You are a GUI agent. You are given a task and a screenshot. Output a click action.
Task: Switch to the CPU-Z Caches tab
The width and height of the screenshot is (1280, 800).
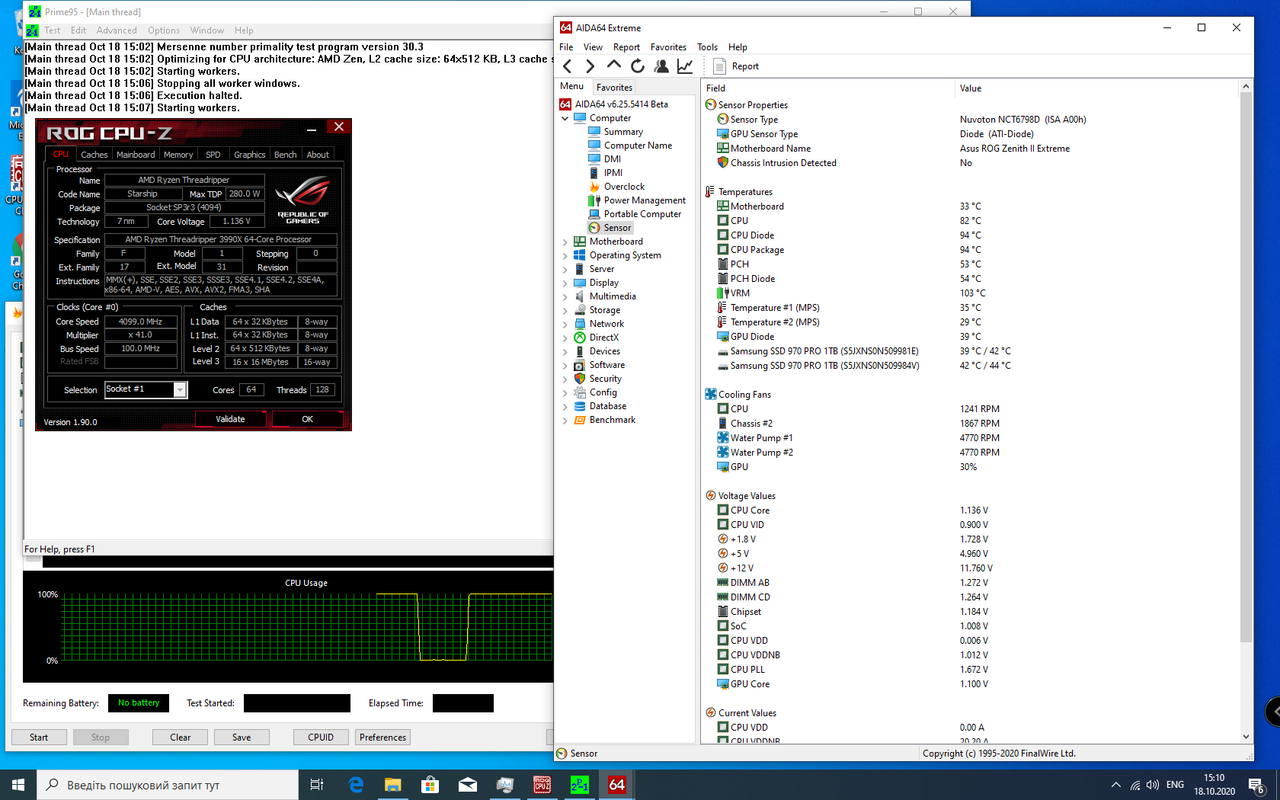pos(94,155)
